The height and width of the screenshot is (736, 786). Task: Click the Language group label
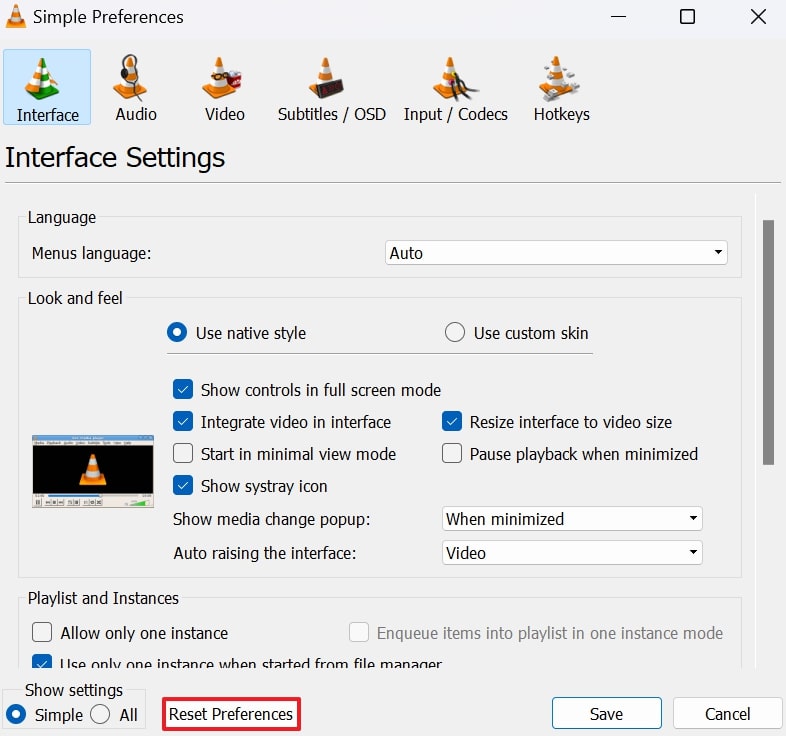(62, 218)
